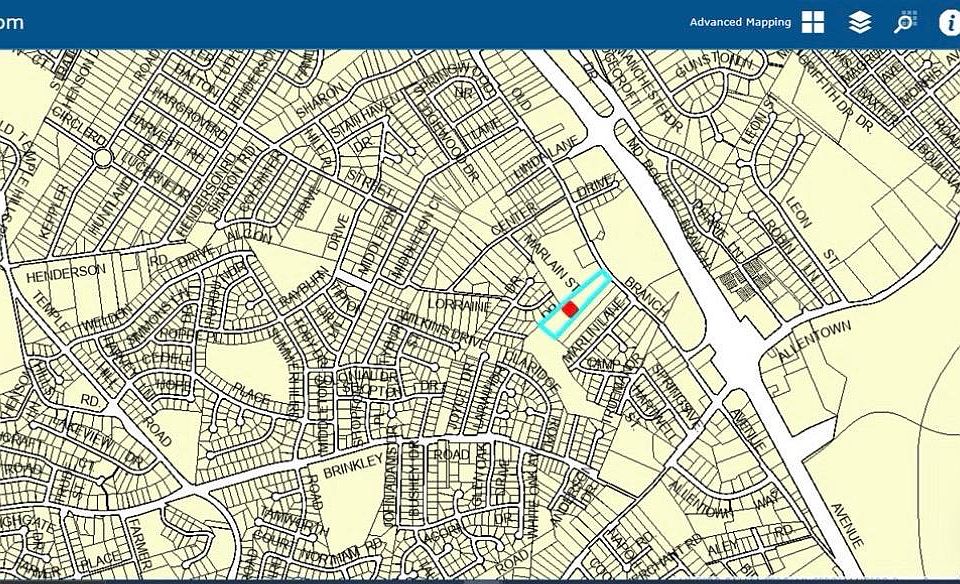
Task: Click the Brinkley Road label
Action: coord(353,465)
